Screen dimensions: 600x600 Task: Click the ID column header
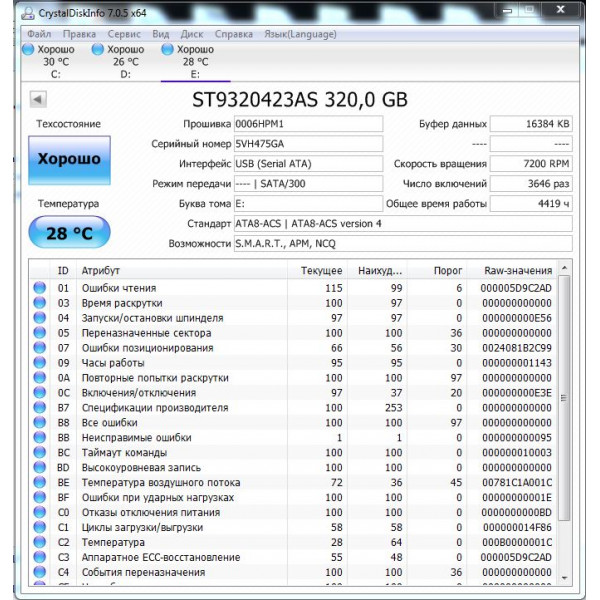coord(63,271)
